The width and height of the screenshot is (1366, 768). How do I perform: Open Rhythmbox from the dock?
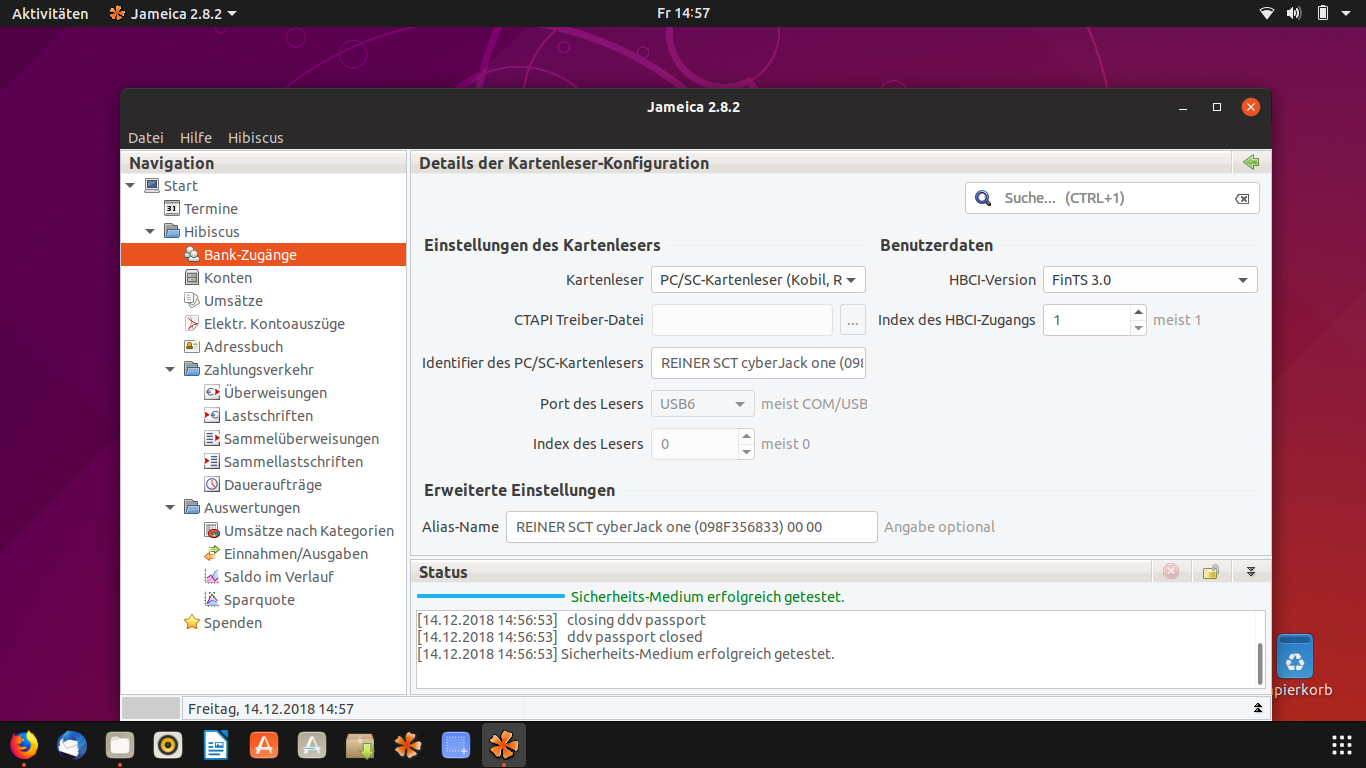pyautogui.click(x=167, y=745)
